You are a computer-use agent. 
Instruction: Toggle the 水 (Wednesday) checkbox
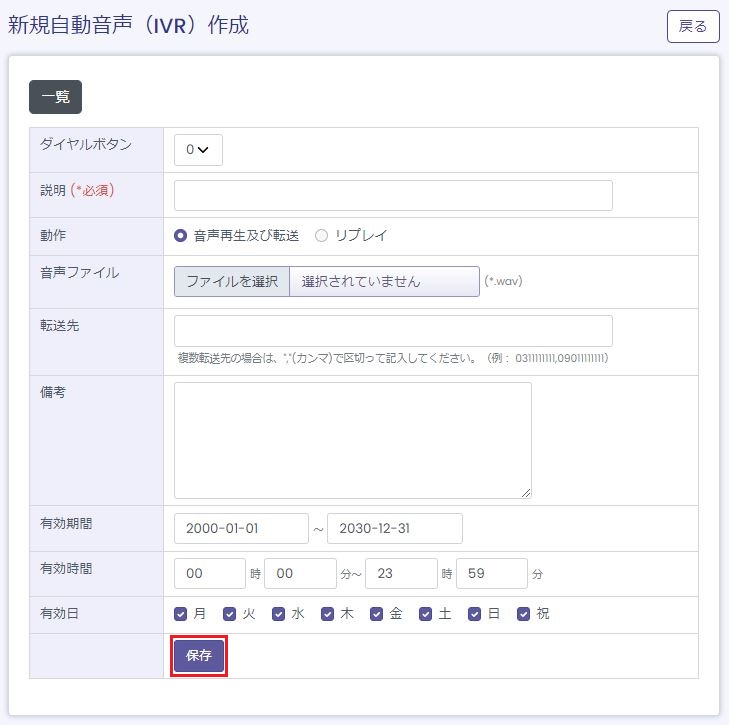click(x=279, y=614)
